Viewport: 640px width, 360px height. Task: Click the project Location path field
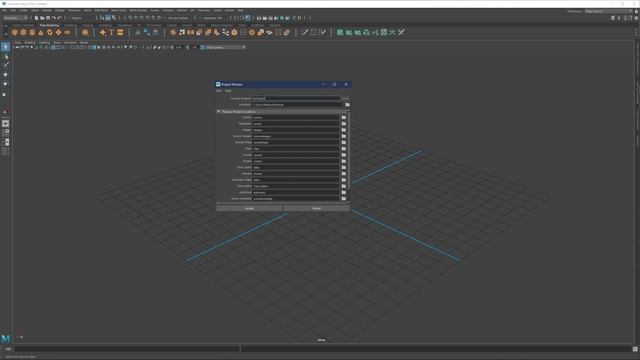tap(298, 105)
